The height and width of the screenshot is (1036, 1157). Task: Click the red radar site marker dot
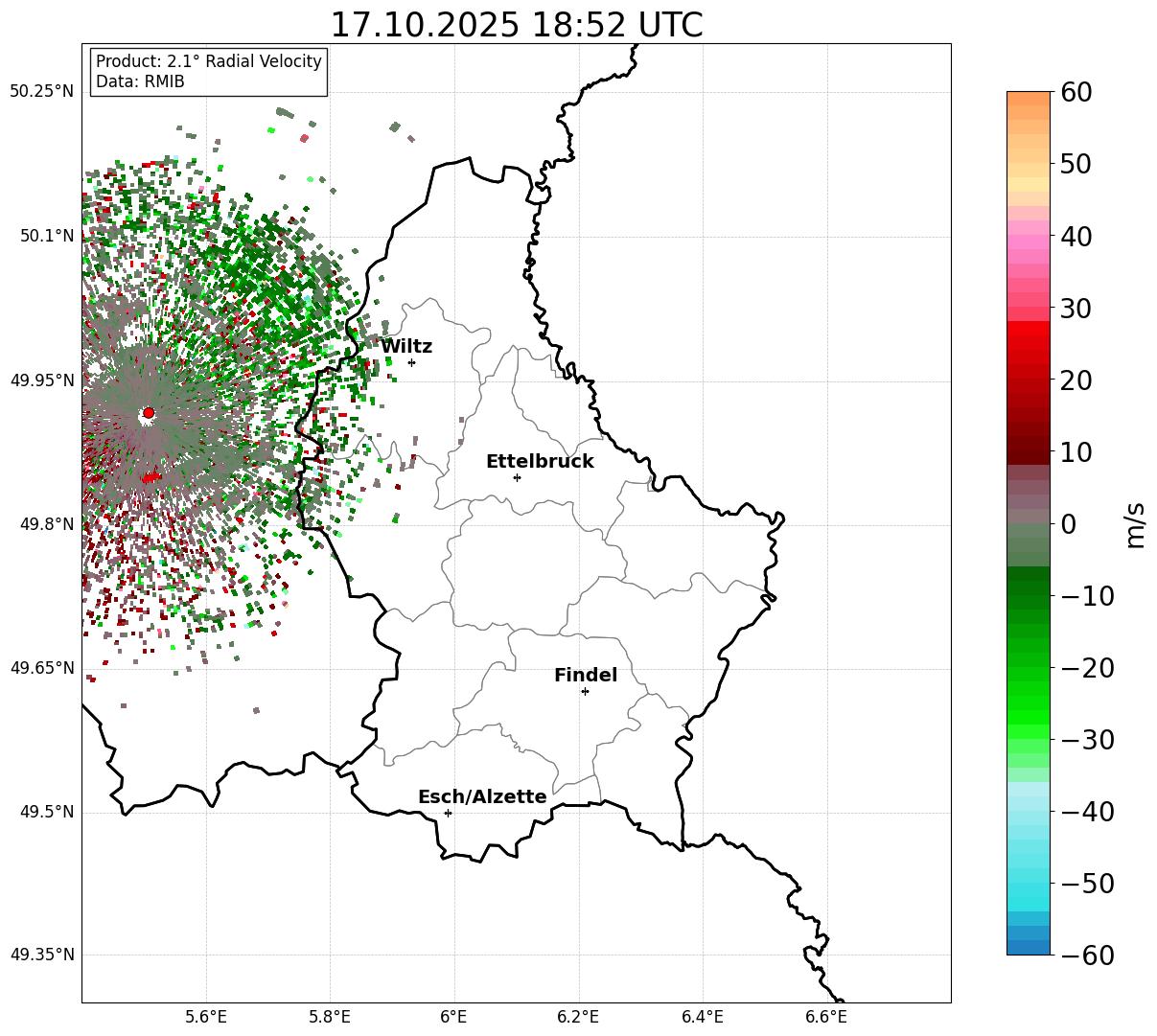pos(149,413)
